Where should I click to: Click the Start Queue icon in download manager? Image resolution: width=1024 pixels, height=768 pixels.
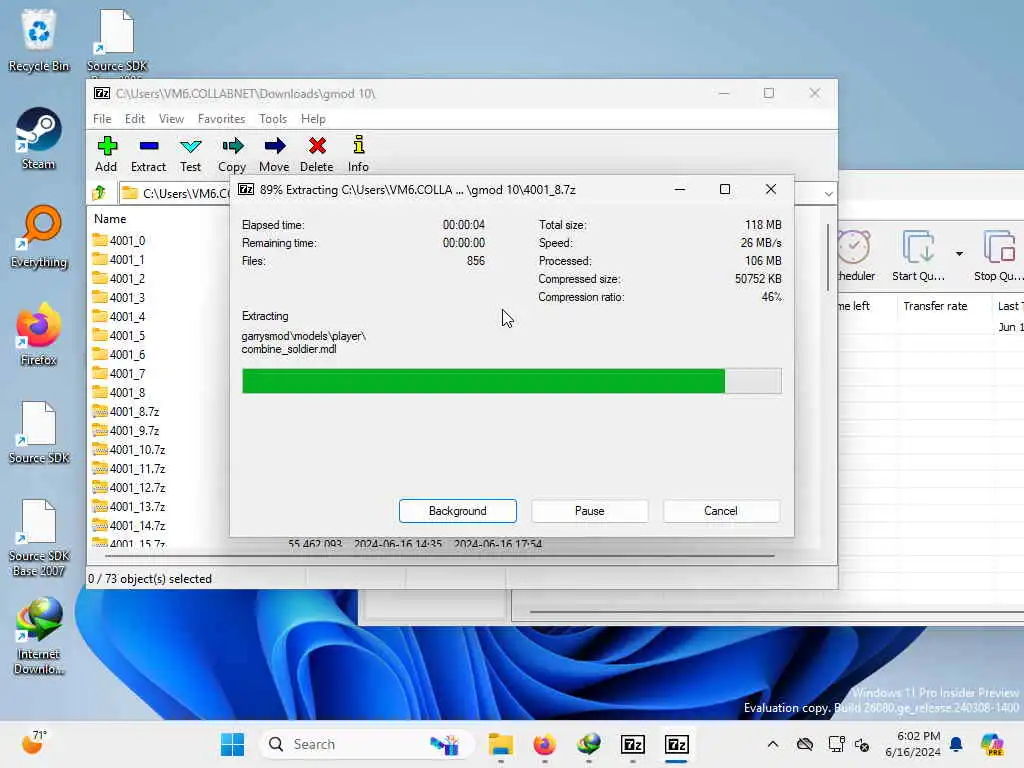pos(918,255)
